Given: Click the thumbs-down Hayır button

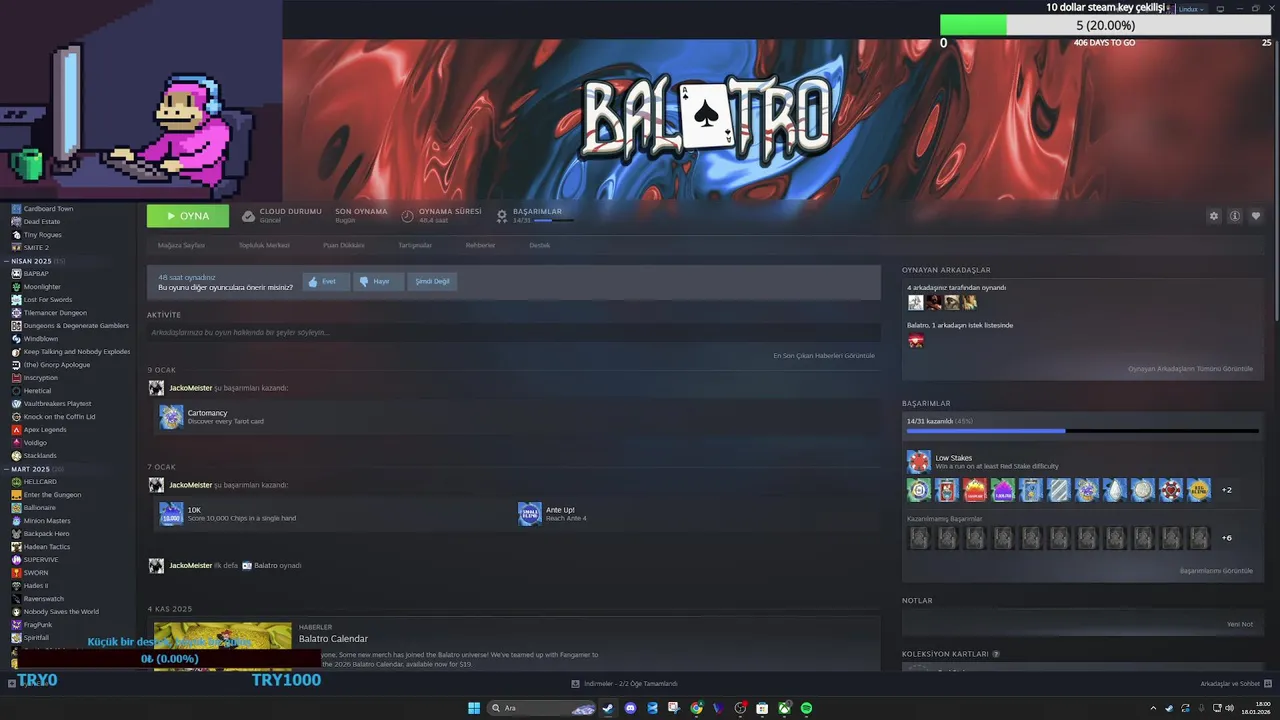Looking at the screenshot, I should 378,282.
